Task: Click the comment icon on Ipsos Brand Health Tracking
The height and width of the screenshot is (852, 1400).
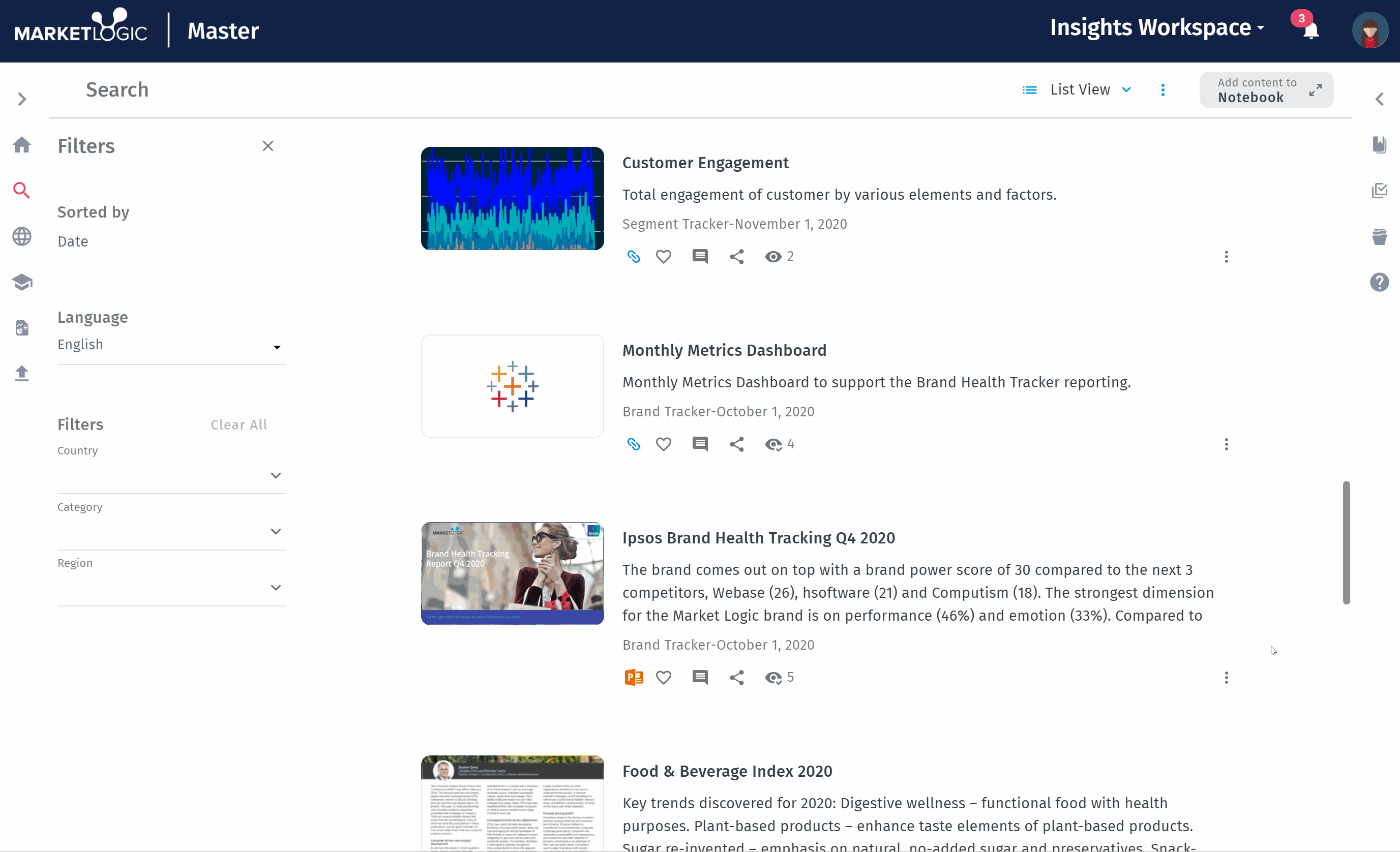Action: point(699,677)
